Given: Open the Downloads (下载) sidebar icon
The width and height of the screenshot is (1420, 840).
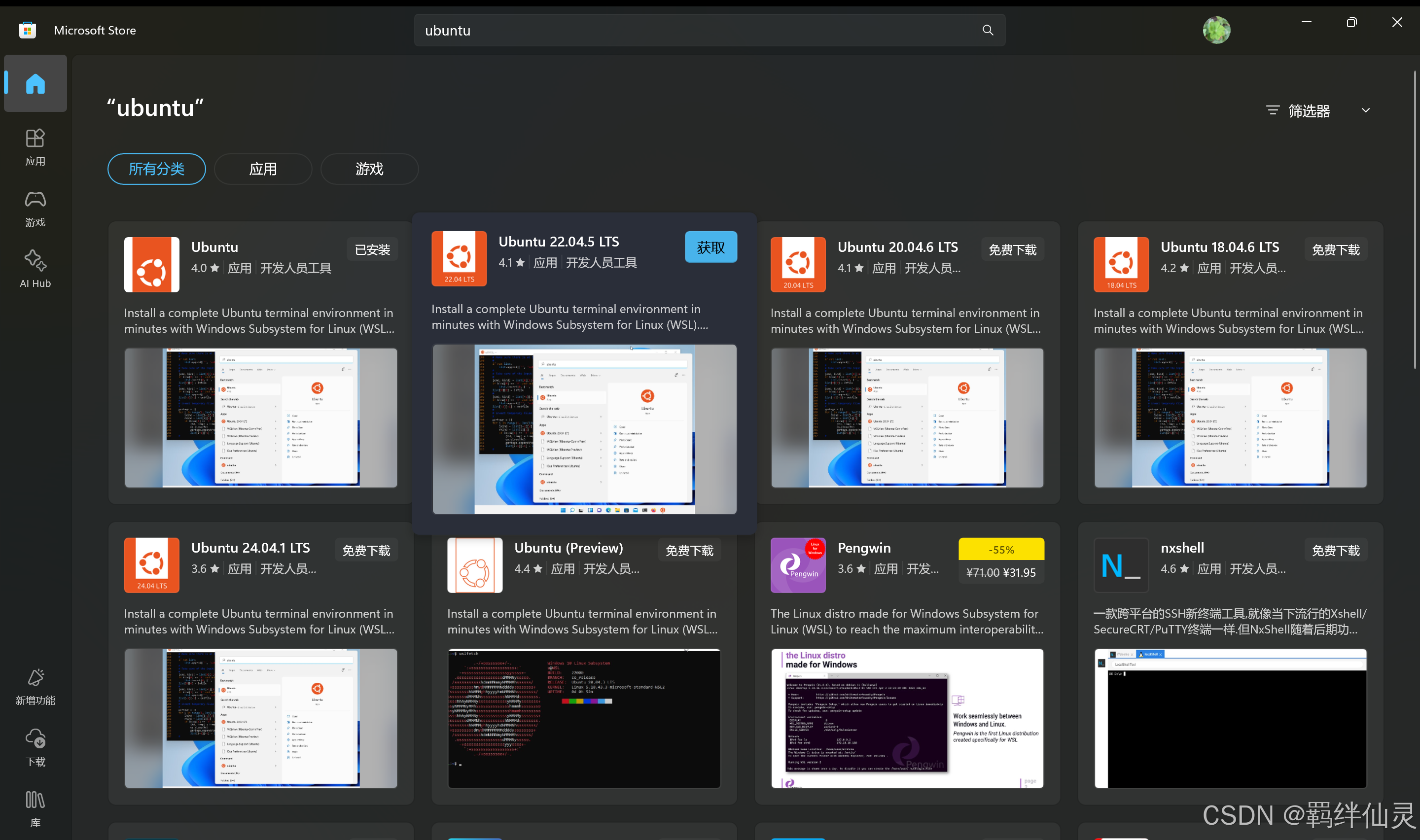Looking at the screenshot, I should [35, 747].
